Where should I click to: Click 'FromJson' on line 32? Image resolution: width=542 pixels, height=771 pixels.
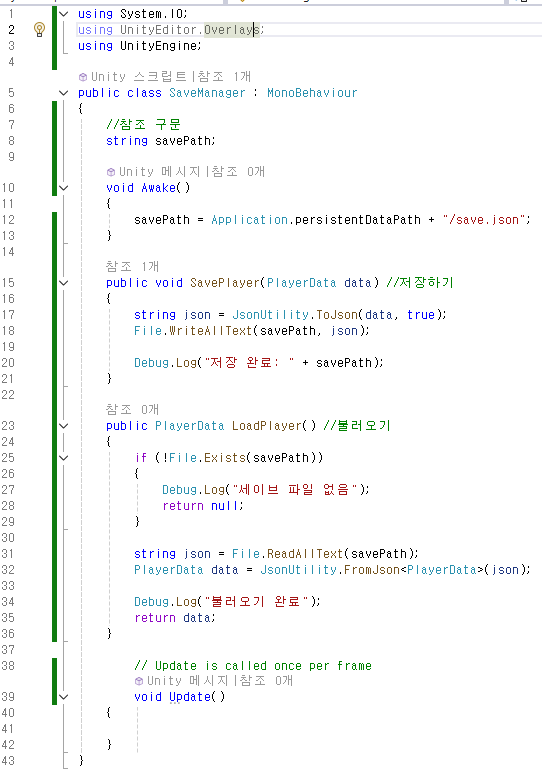pyautogui.click(x=372, y=570)
